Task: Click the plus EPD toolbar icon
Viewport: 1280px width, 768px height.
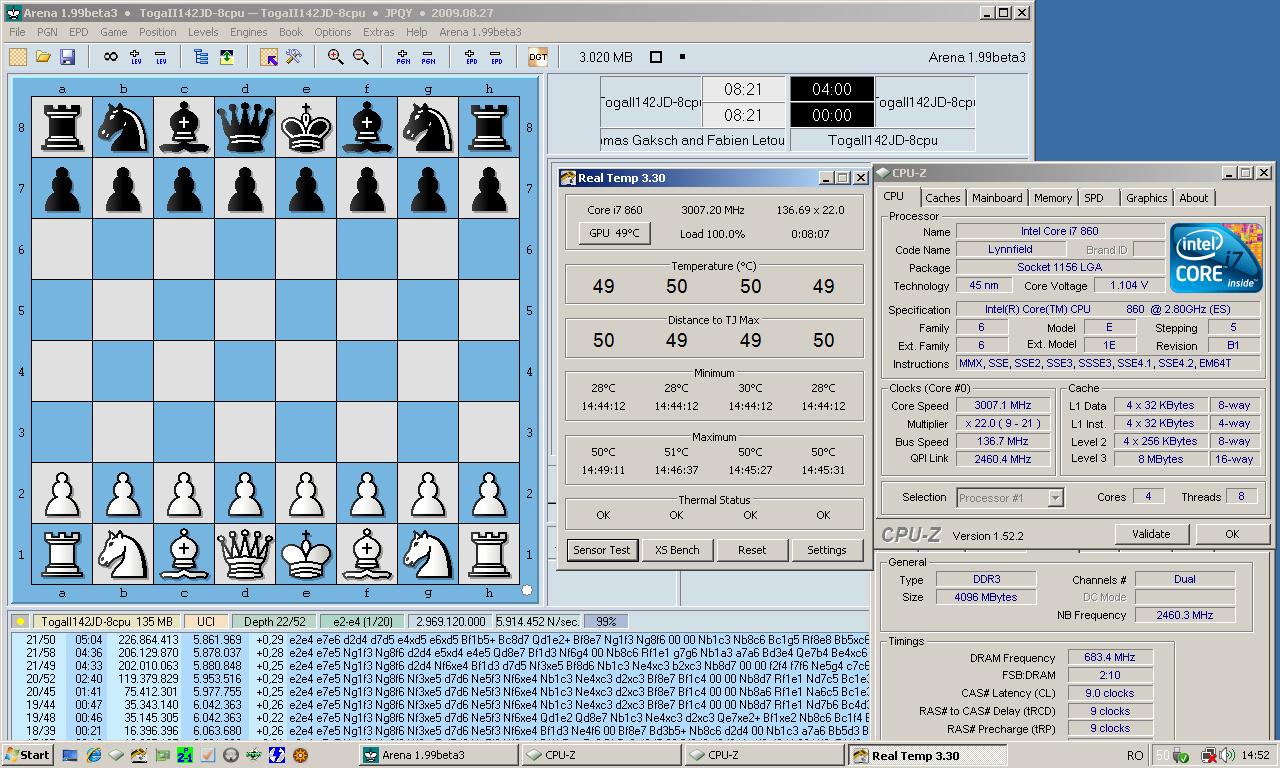Action: click(x=471, y=57)
